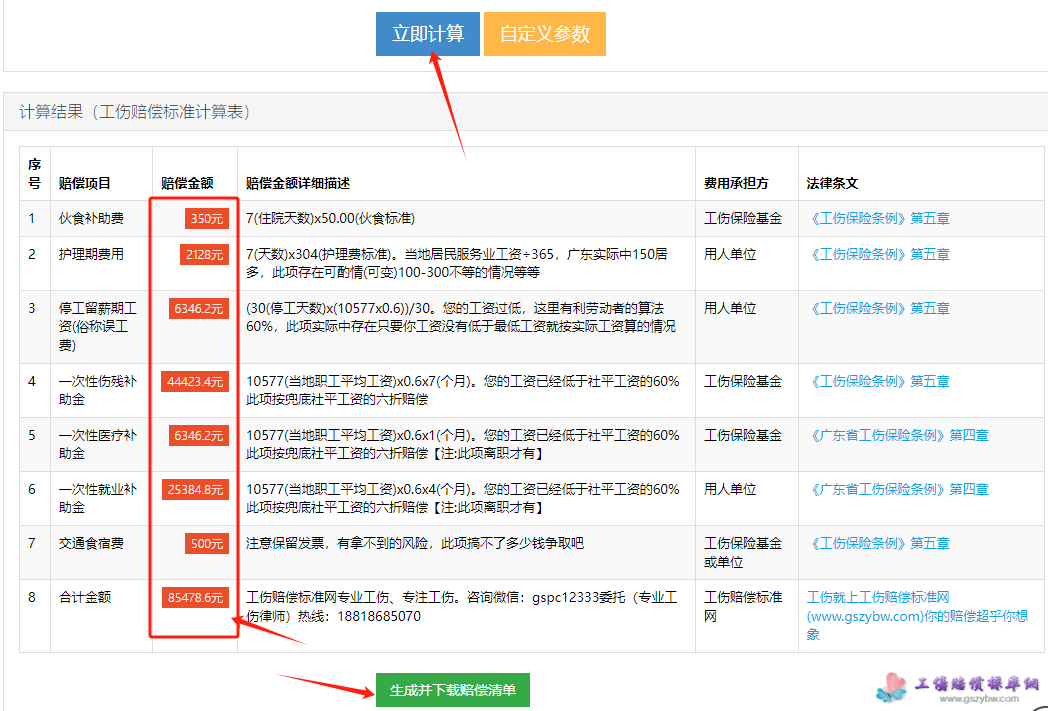The image size is (1048, 711).
Task: Open 工伤保险条例 link in 停工留薪期工资 row
Action: pyautogui.click(x=878, y=308)
